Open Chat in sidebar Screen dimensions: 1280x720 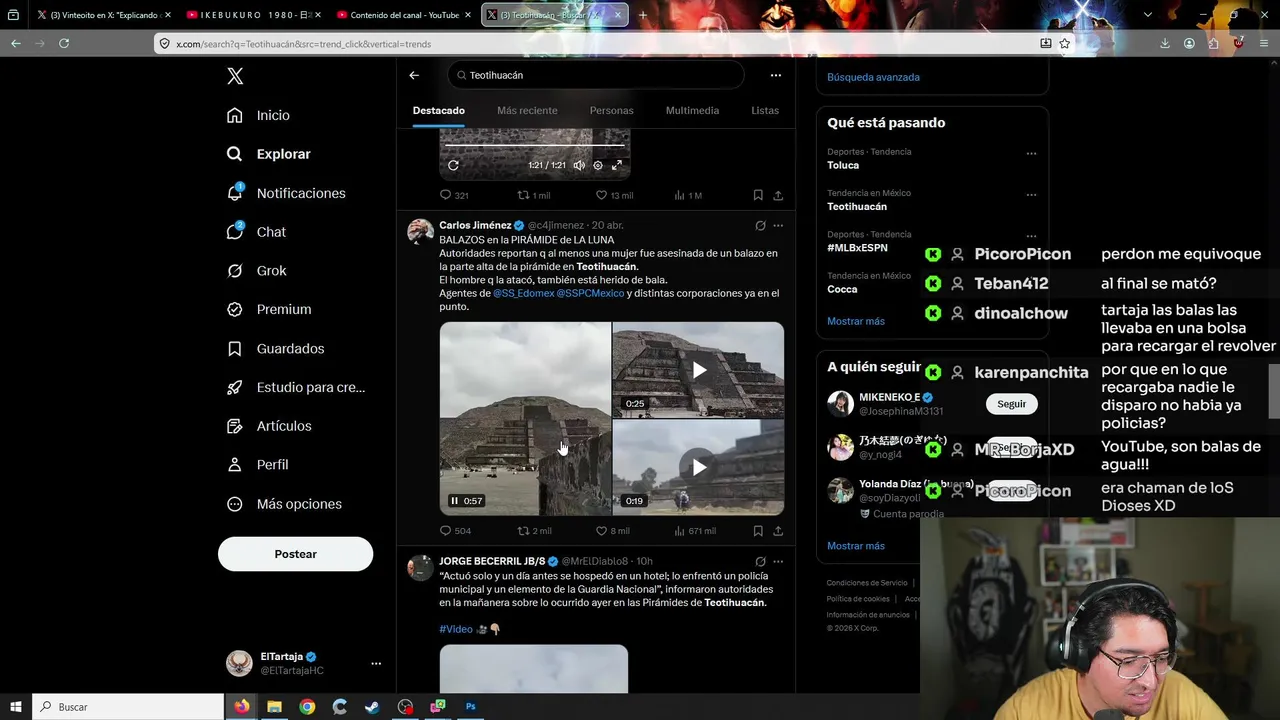256,232
